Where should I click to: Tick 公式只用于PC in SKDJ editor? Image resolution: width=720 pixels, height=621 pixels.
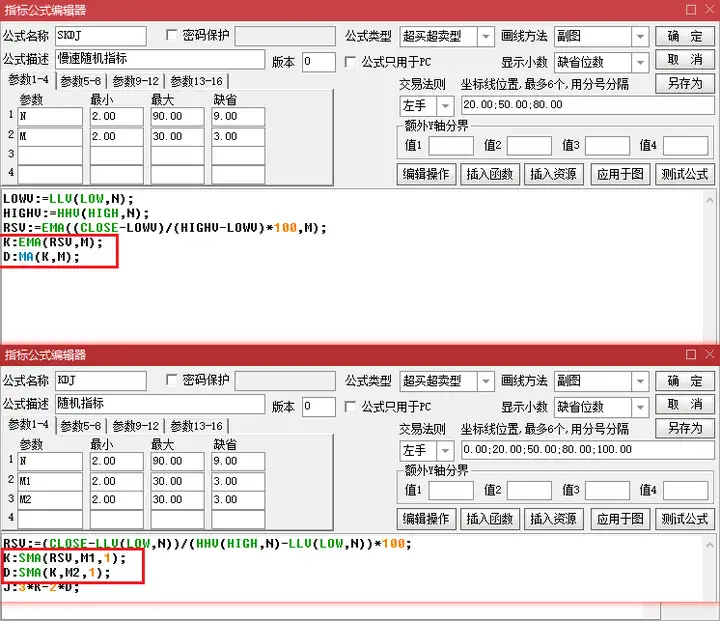(350, 62)
